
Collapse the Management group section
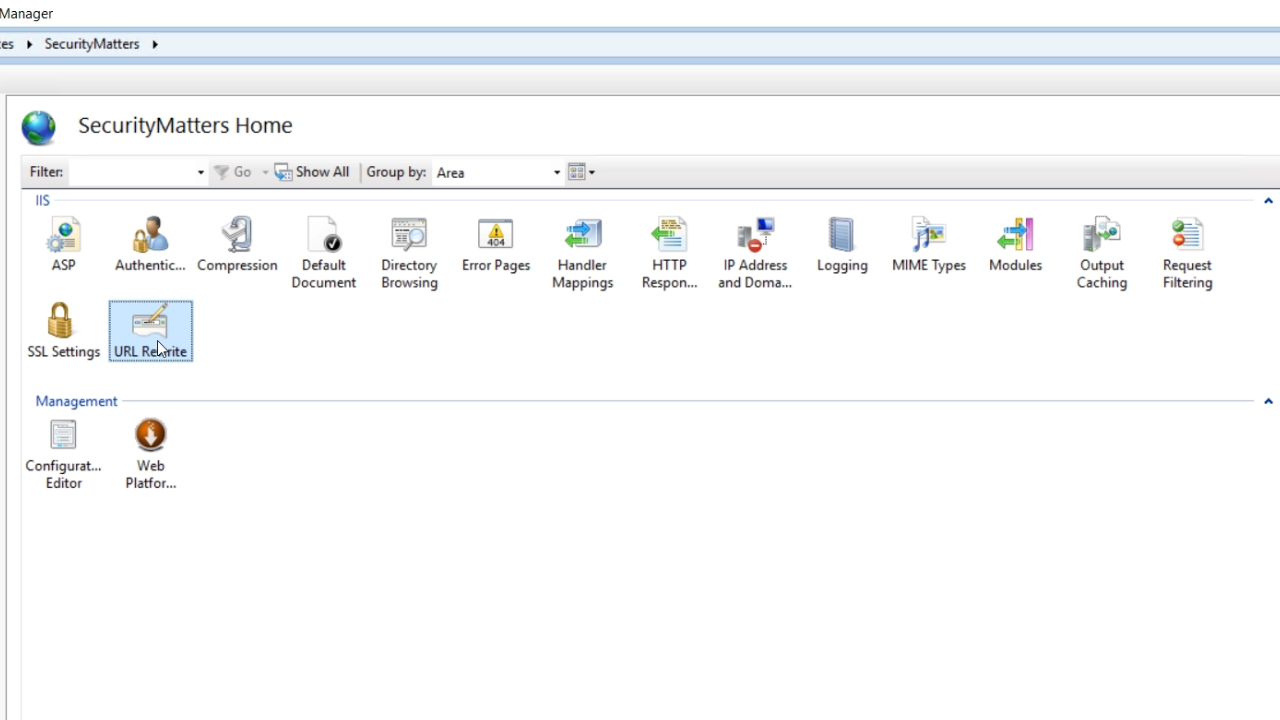pos(1268,401)
